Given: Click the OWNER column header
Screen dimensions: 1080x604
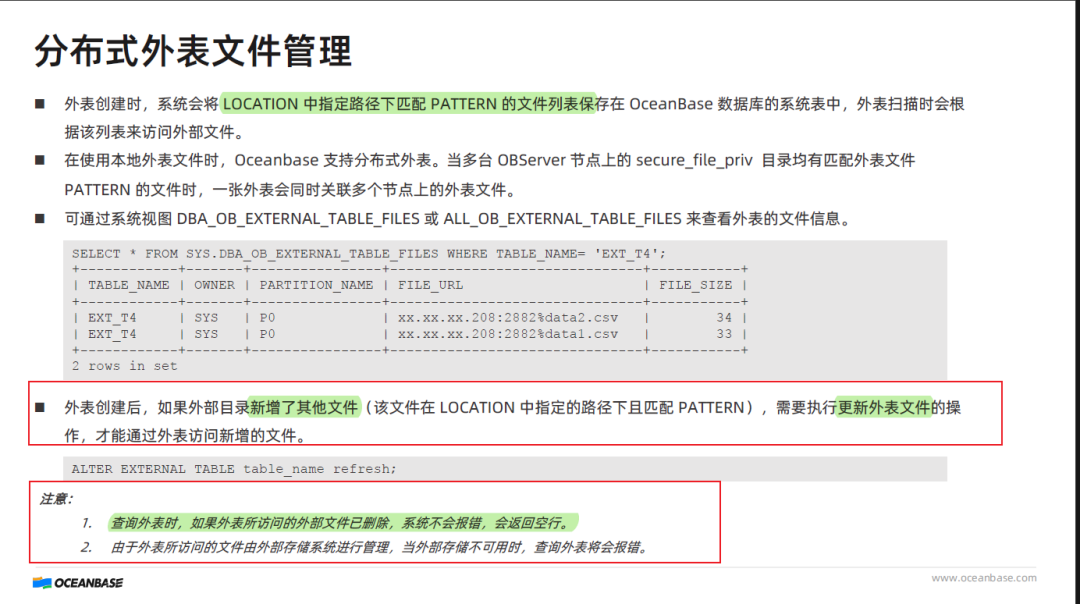Looking at the screenshot, I should [214, 285].
